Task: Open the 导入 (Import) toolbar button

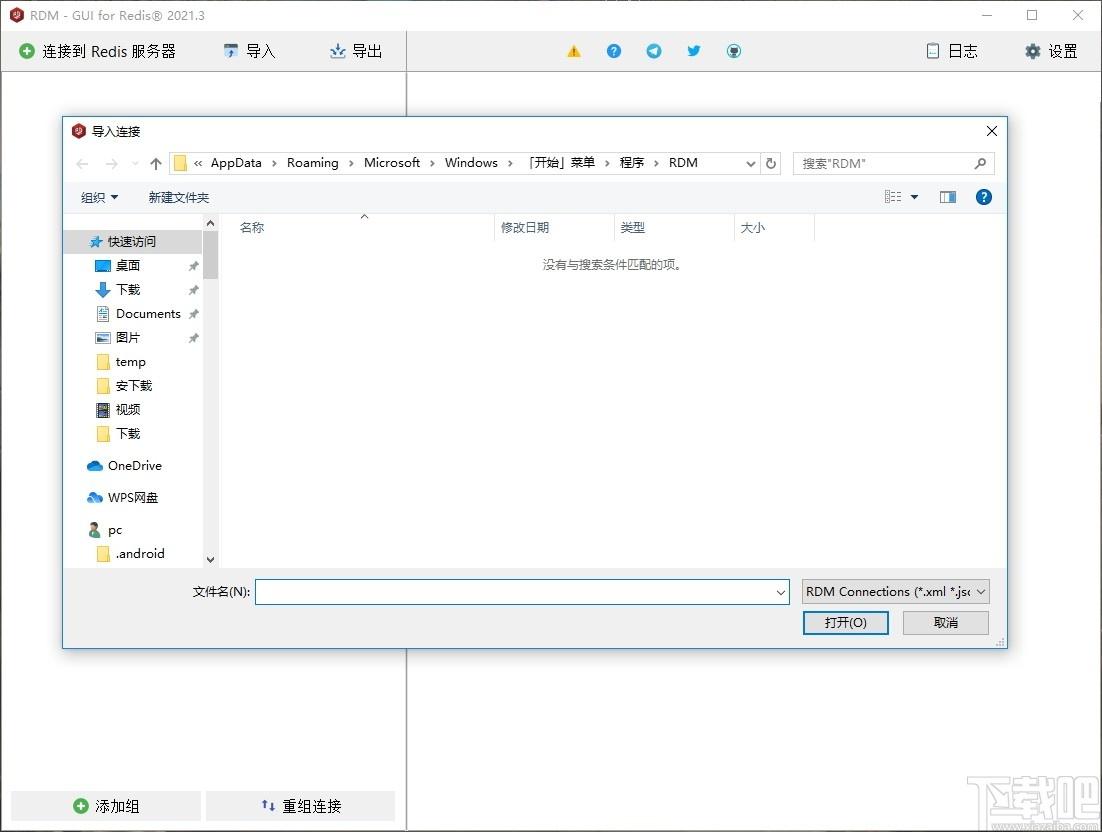Action: tap(249, 51)
